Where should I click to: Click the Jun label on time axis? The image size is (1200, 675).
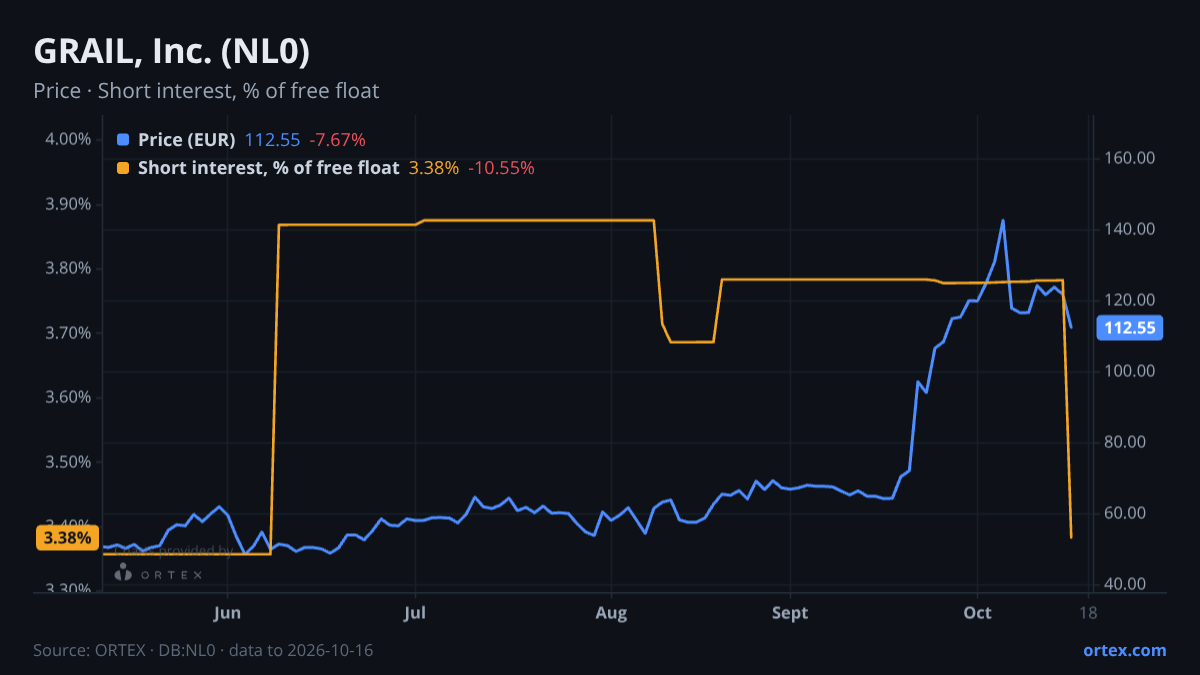(228, 613)
